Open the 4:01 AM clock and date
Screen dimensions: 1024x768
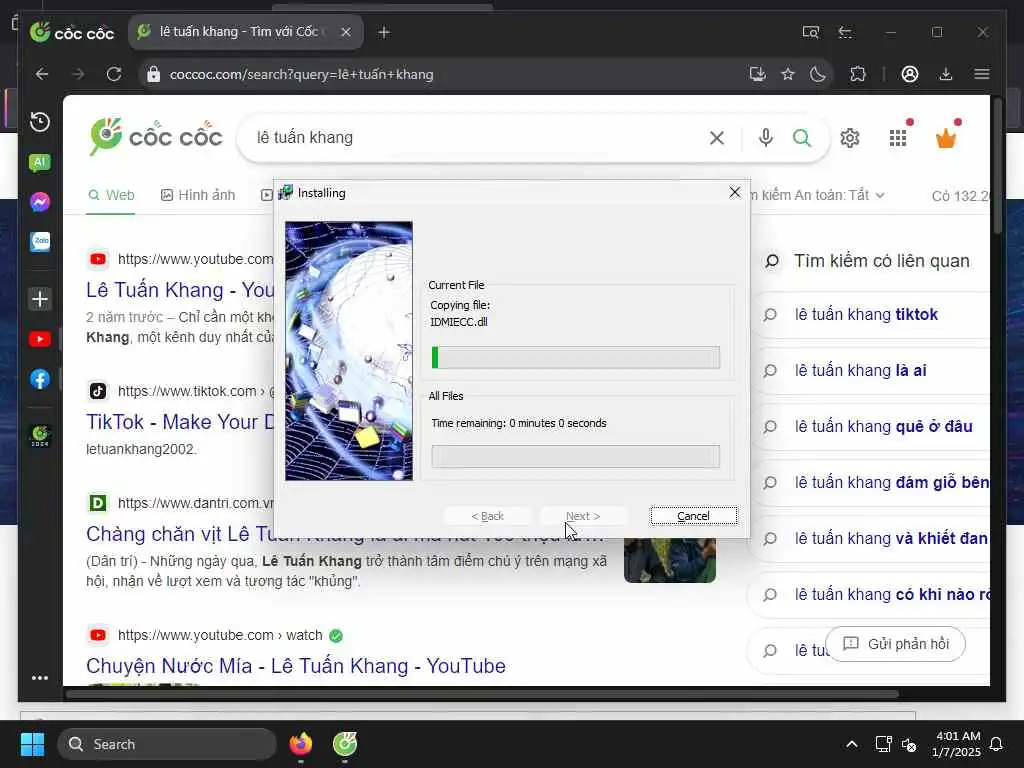(x=956, y=744)
